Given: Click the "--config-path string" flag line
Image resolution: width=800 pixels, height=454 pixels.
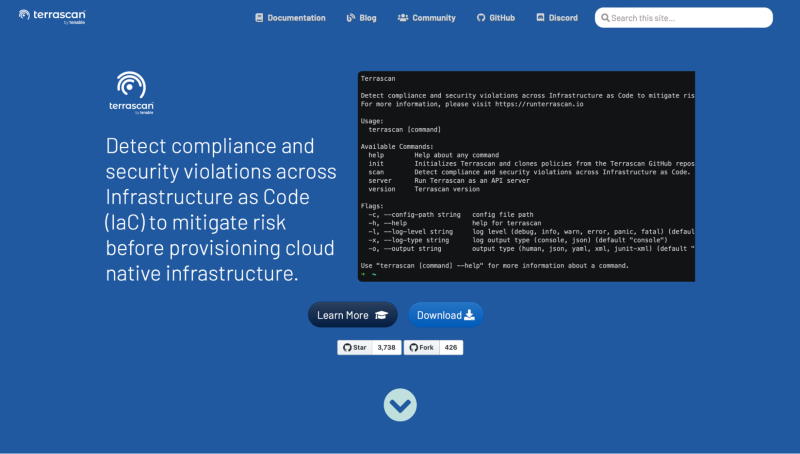Looking at the screenshot, I should click(451, 215).
